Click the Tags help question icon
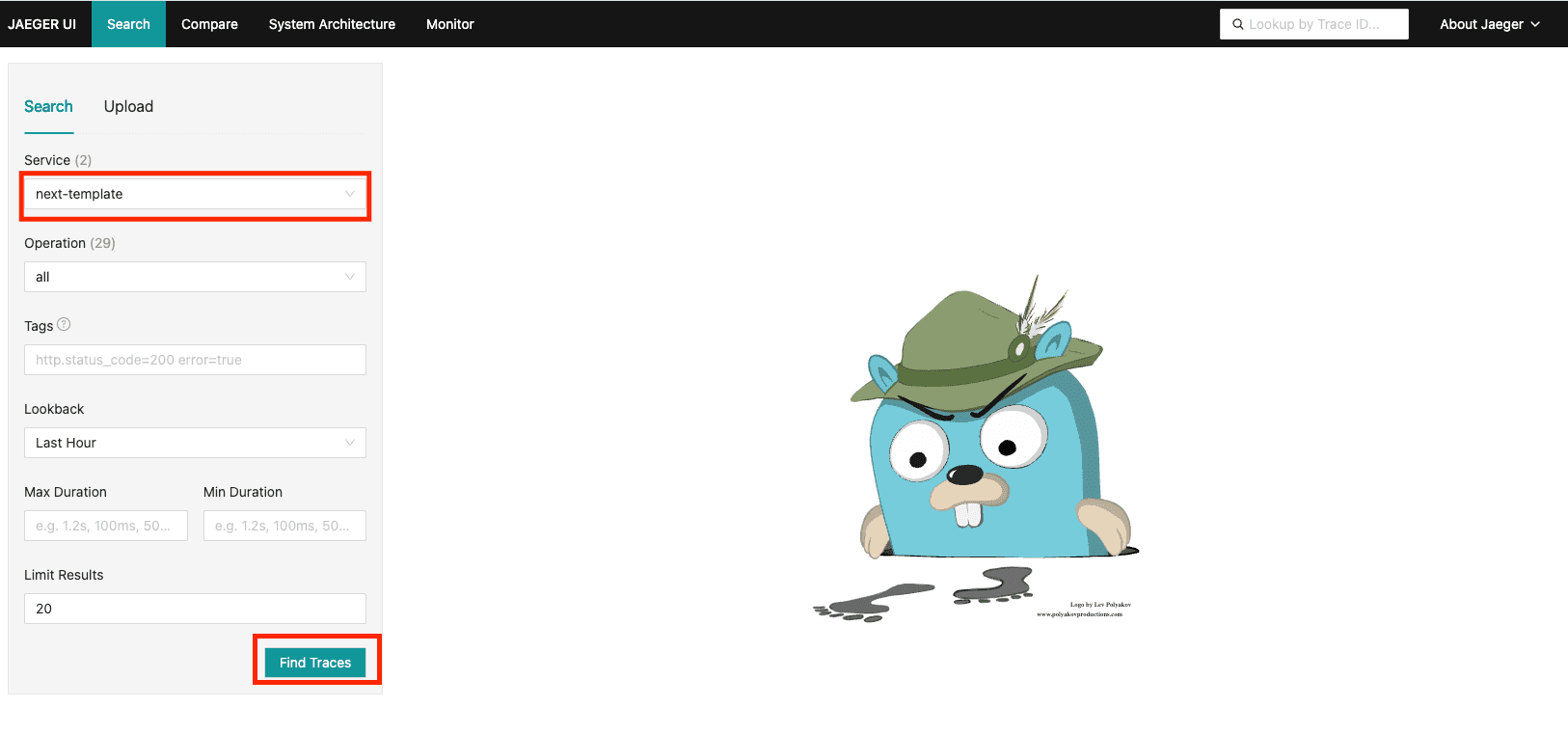 pyautogui.click(x=64, y=325)
